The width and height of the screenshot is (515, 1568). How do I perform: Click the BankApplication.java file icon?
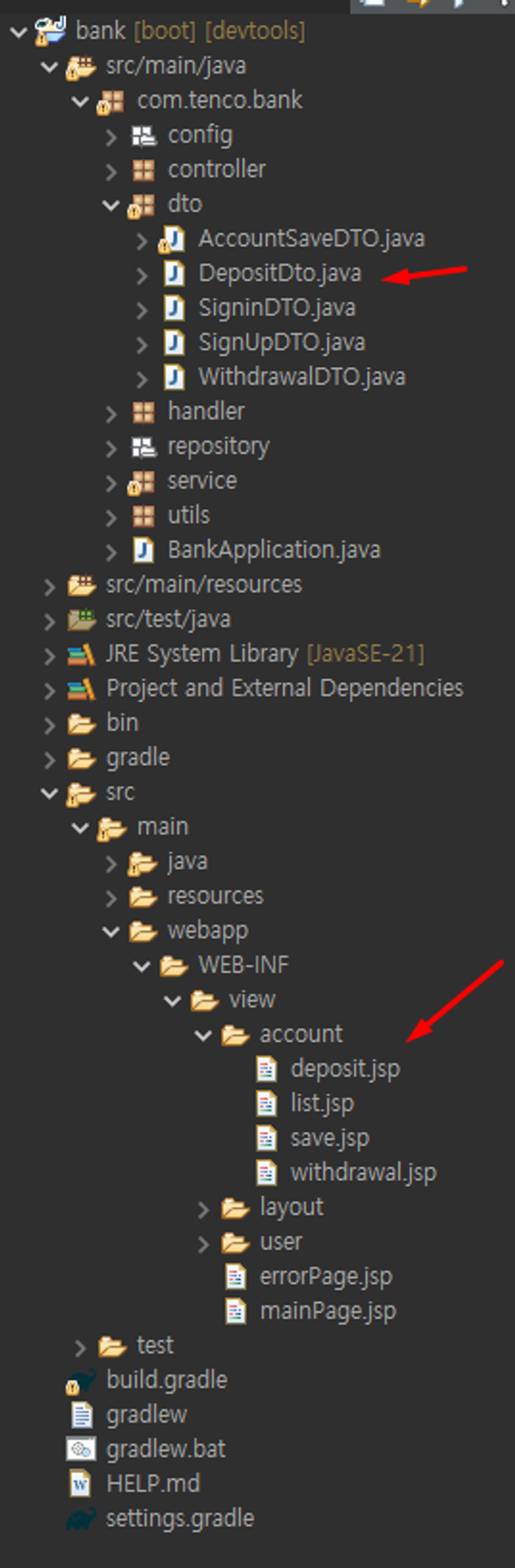pyautogui.click(x=143, y=550)
